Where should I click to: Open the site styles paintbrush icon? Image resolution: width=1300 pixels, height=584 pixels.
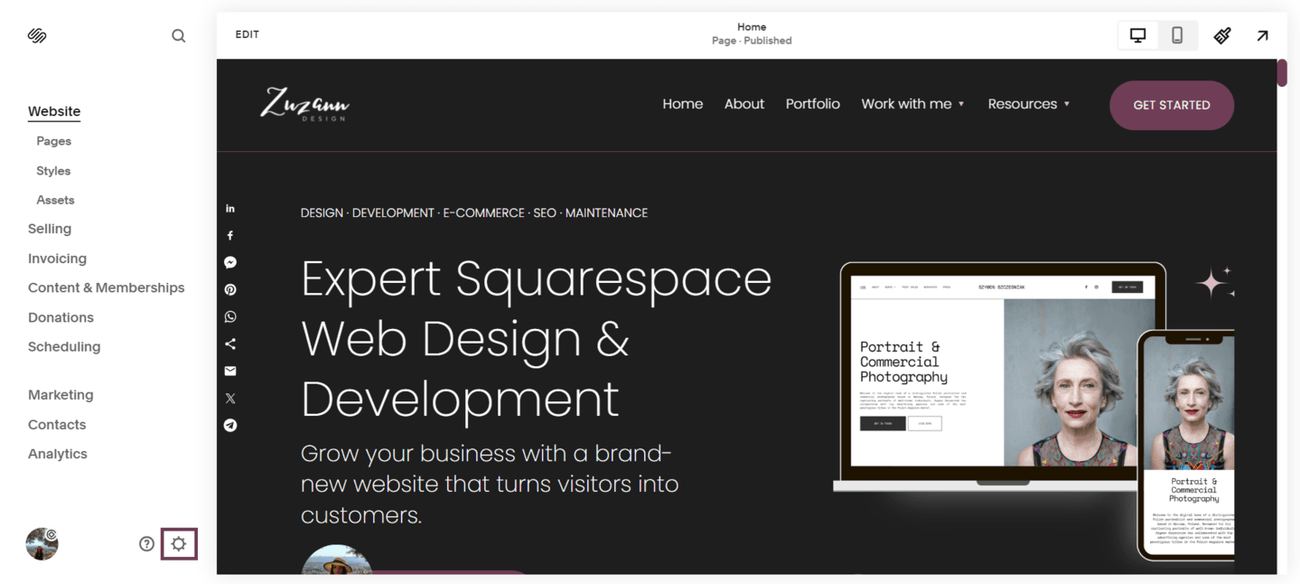click(x=1222, y=36)
